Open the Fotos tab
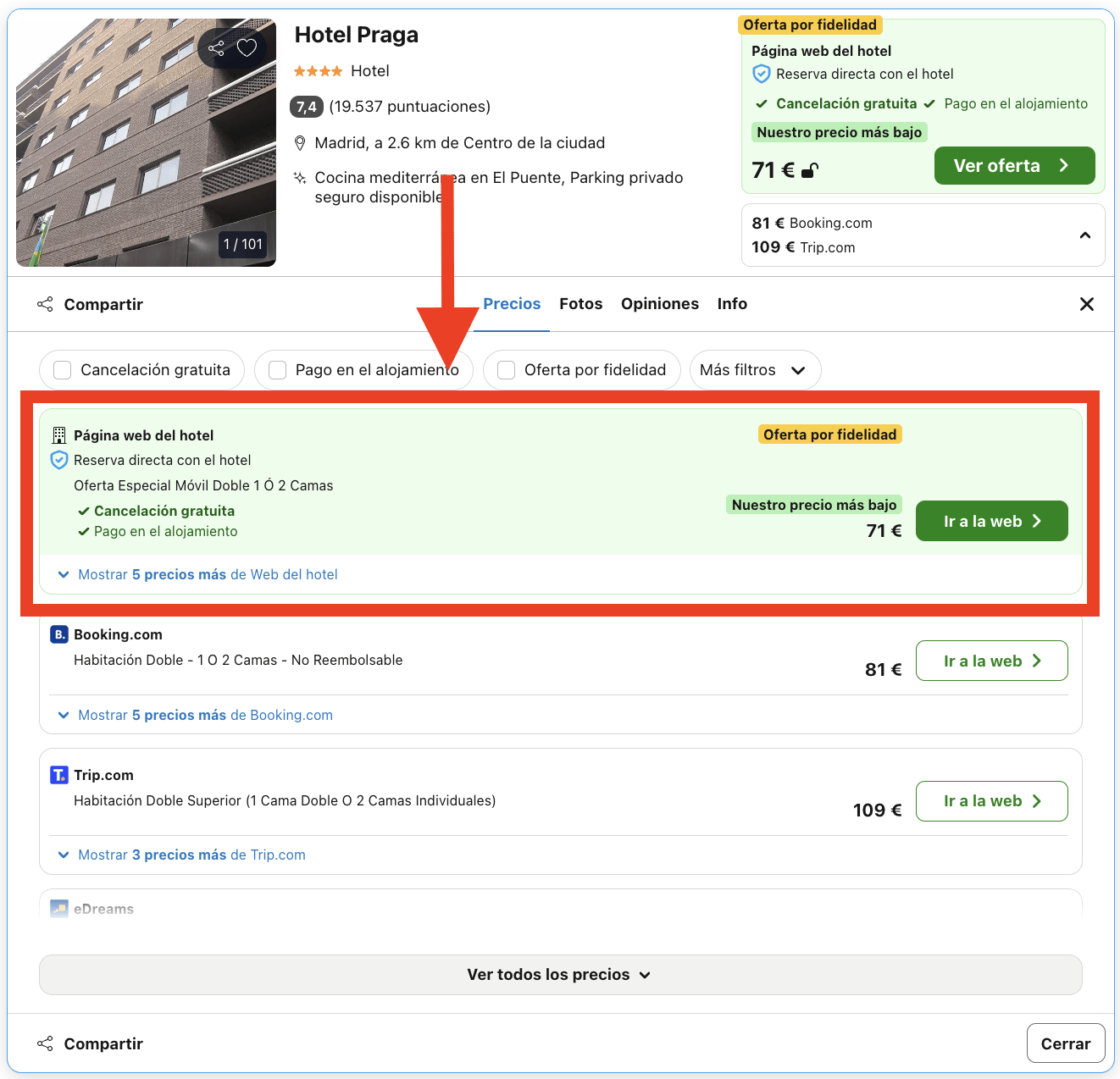The image size is (1120, 1079). click(581, 304)
